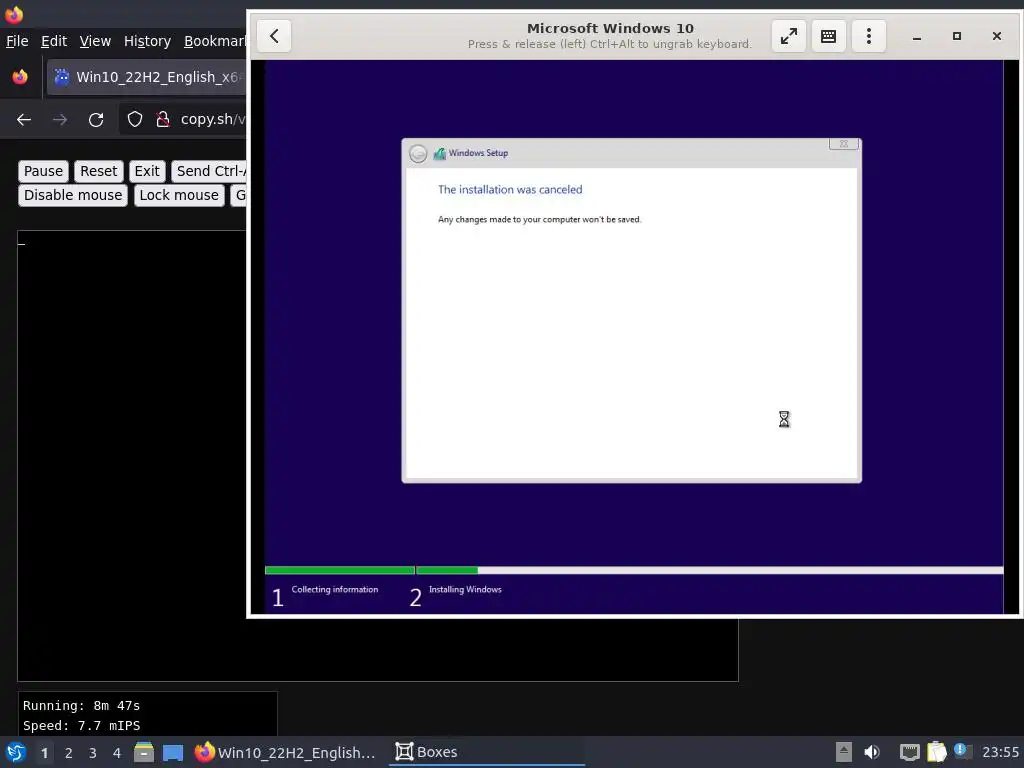The image size is (1024, 768).
Task: Click the Lock mouse button
Action: point(179,195)
